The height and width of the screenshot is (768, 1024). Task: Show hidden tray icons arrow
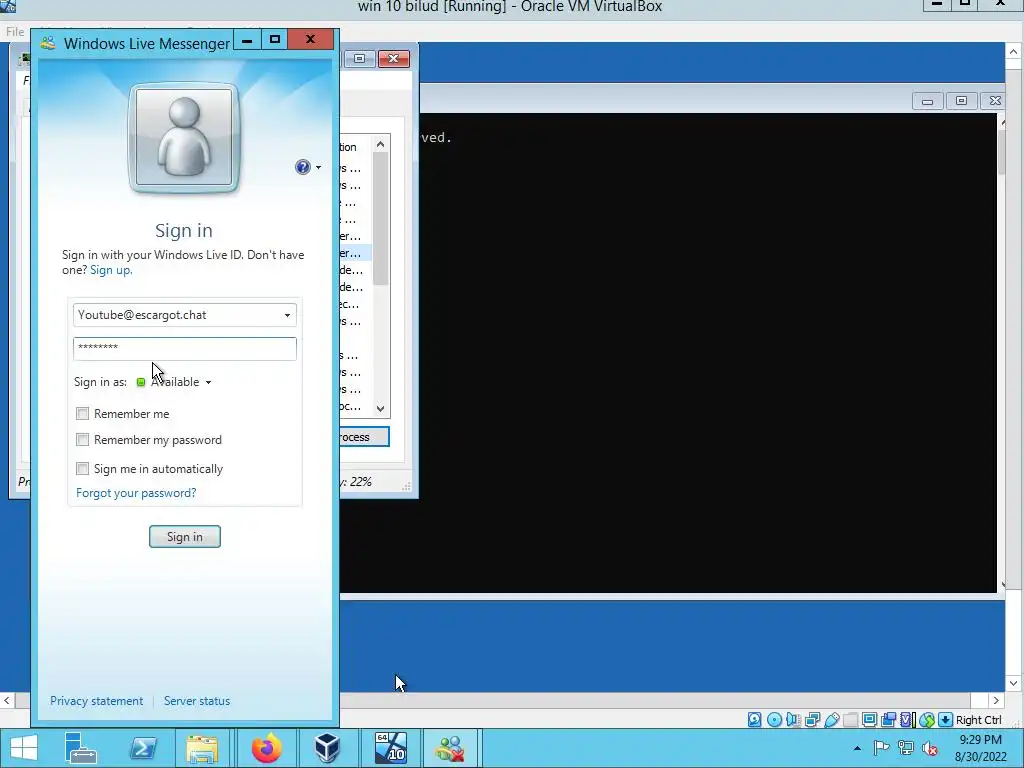pyautogui.click(x=857, y=748)
